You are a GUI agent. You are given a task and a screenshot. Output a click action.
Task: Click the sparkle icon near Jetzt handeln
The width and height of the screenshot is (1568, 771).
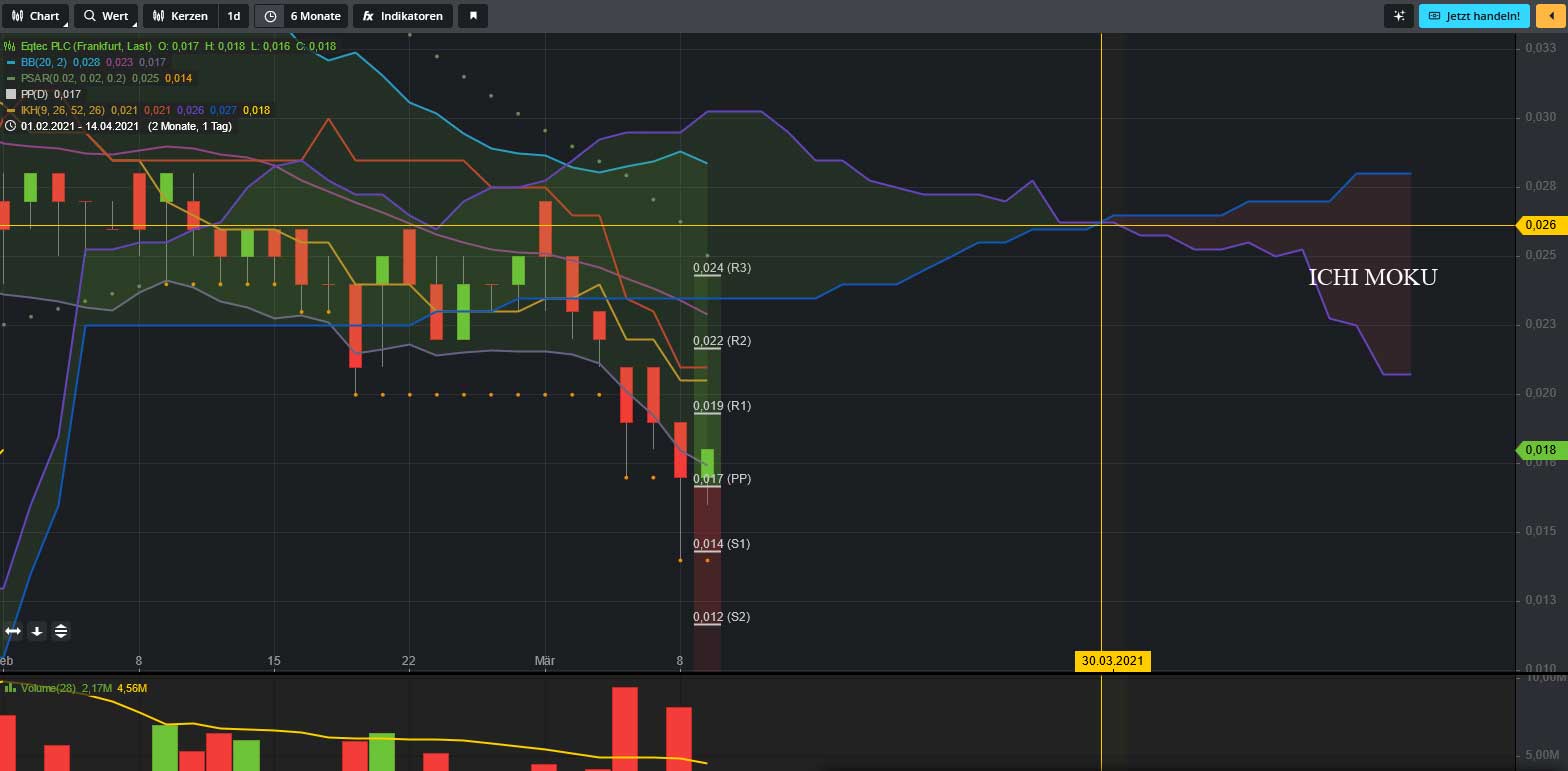click(1399, 16)
